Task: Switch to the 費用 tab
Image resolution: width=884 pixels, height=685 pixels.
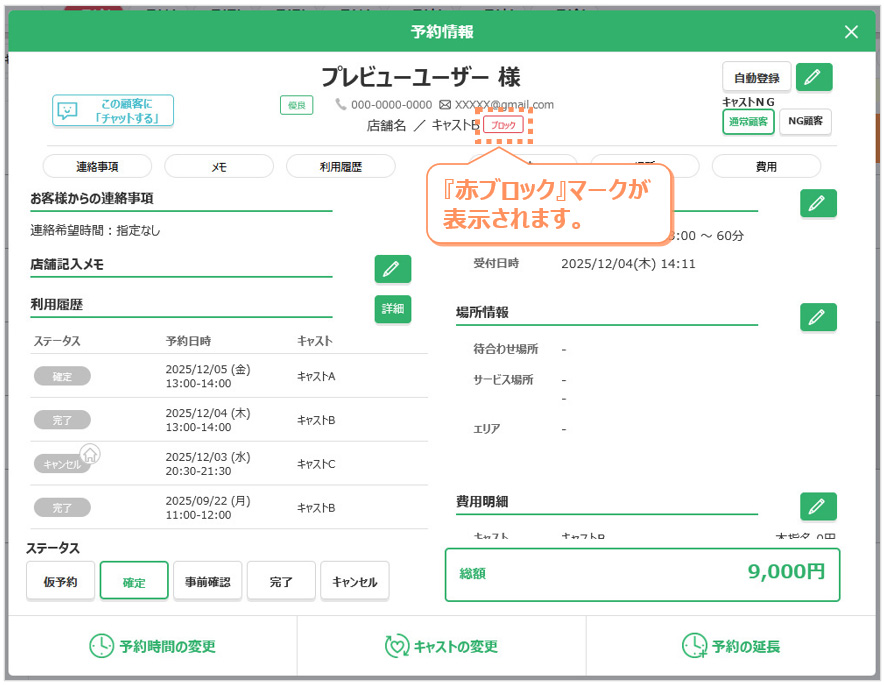Action: [765, 167]
